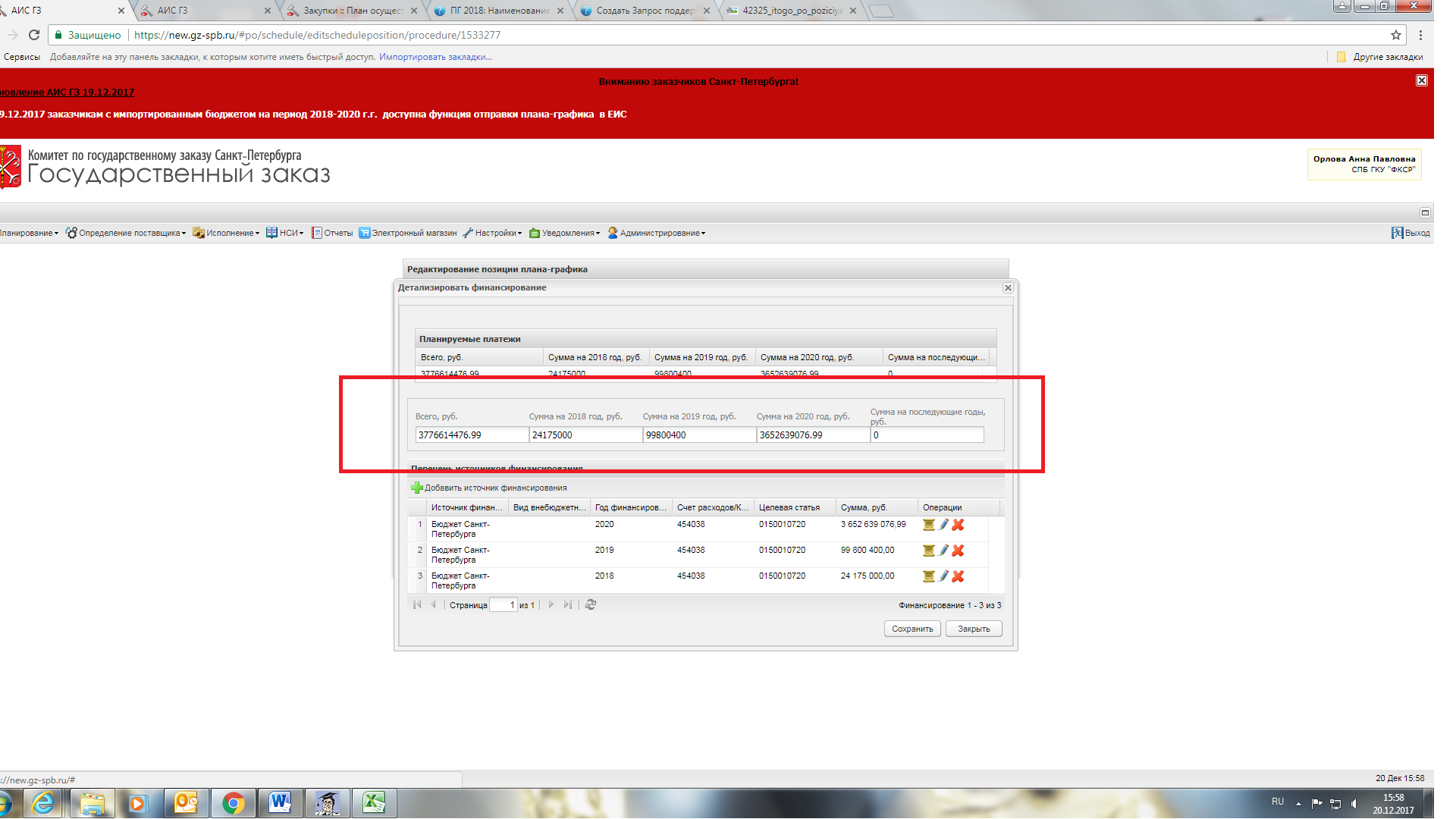Click the Сумма на 2019 год input field
Image resolution: width=1456 pixels, height=819 pixels.
point(698,435)
